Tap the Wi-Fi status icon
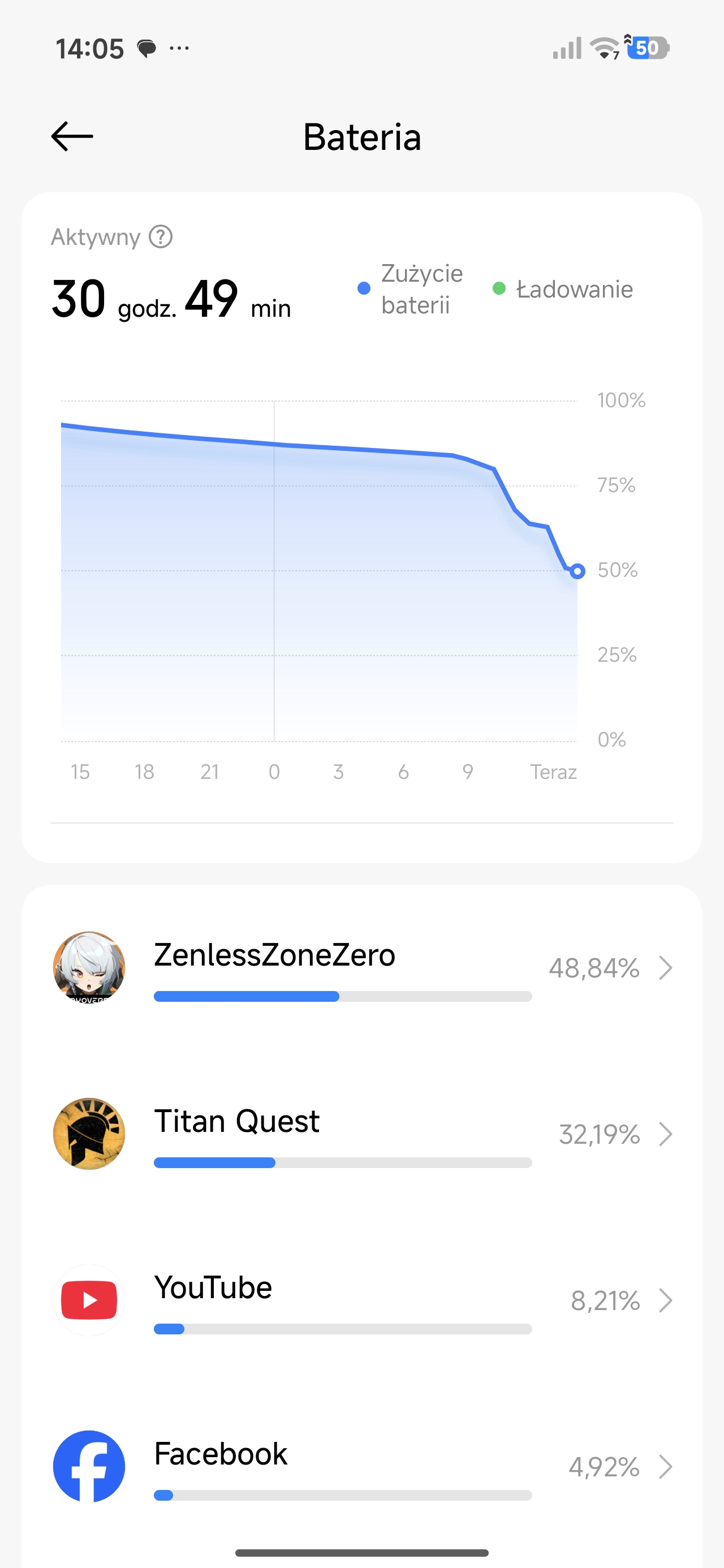This screenshot has height=1568, width=724. pyautogui.click(x=606, y=48)
